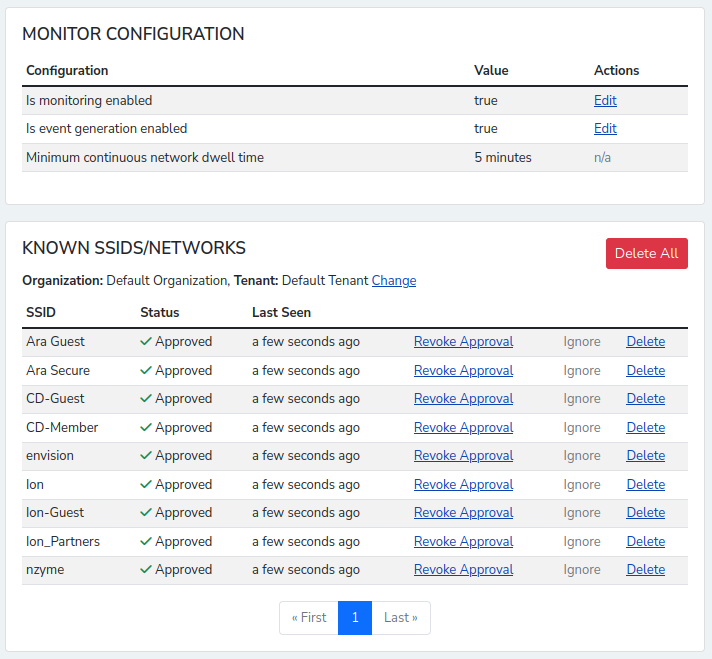Click the '5 minutes' dwell time value
Image resolution: width=712 pixels, height=659 pixels.
503,158
